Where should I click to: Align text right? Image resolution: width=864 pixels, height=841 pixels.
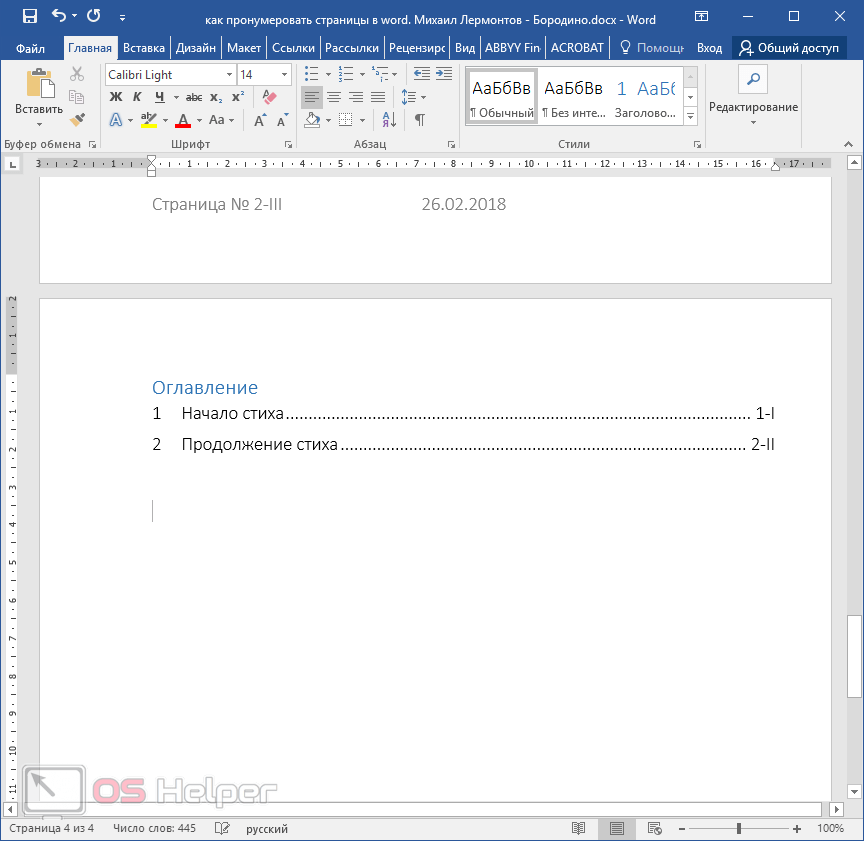[357, 98]
